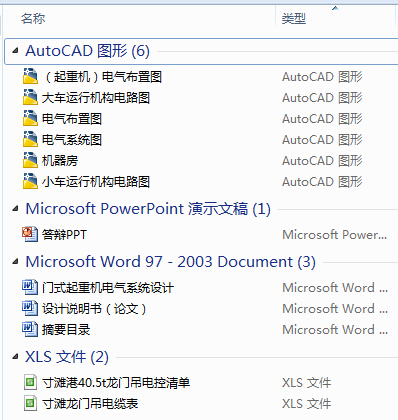Select the AutoCAD 图形 (6) group header
Screen dimensions: 398x420
(x=87, y=51)
